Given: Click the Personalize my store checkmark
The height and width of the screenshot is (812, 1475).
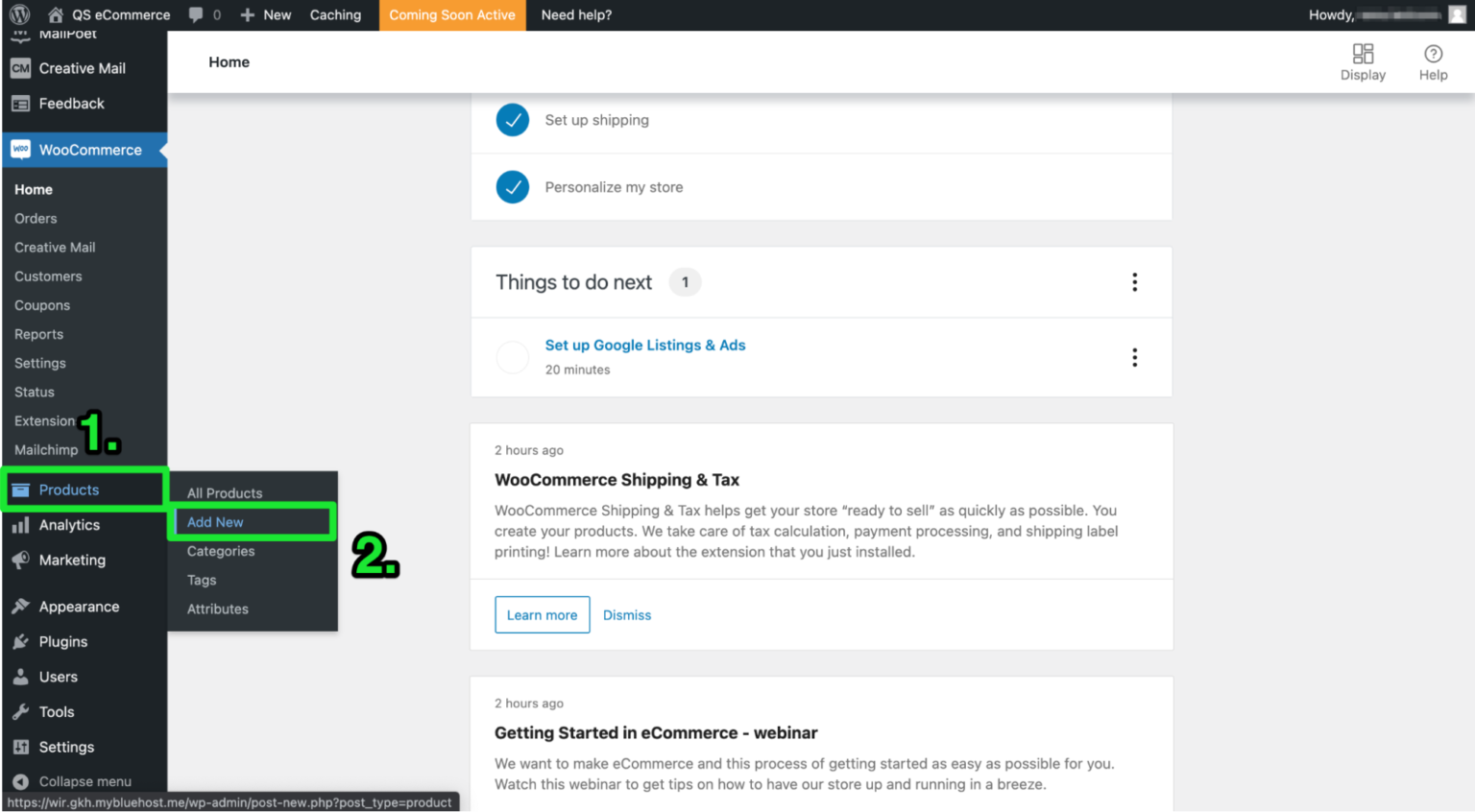Looking at the screenshot, I should pyautogui.click(x=512, y=187).
